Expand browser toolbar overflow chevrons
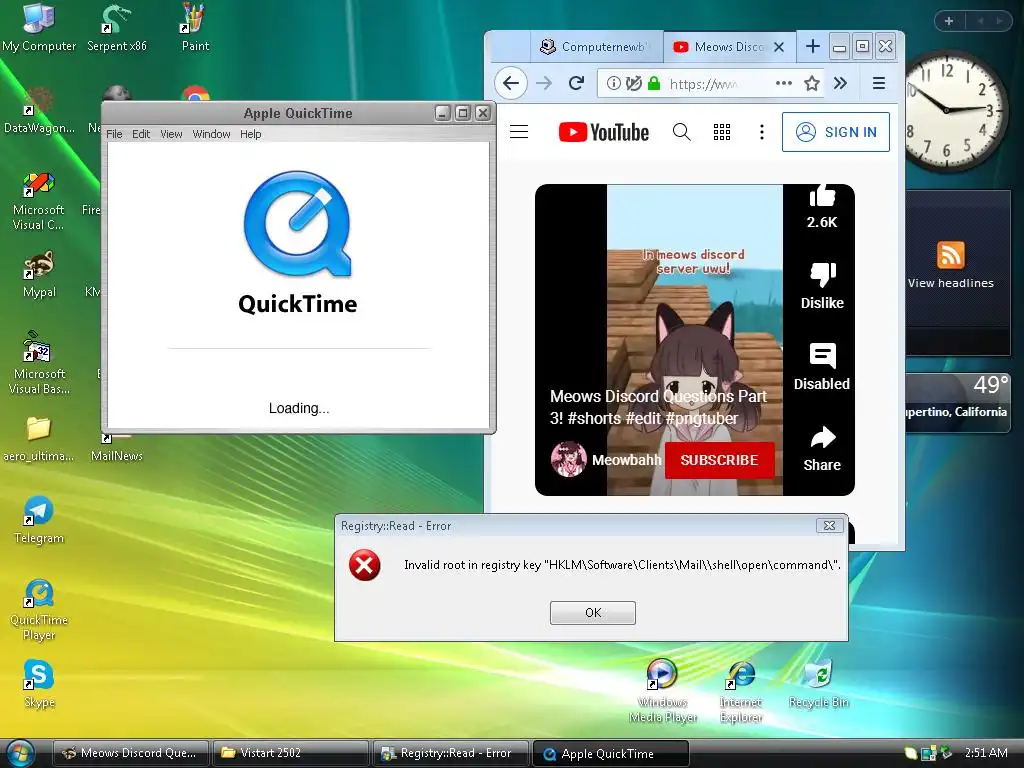The width and height of the screenshot is (1024, 768). click(x=840, y=83)
